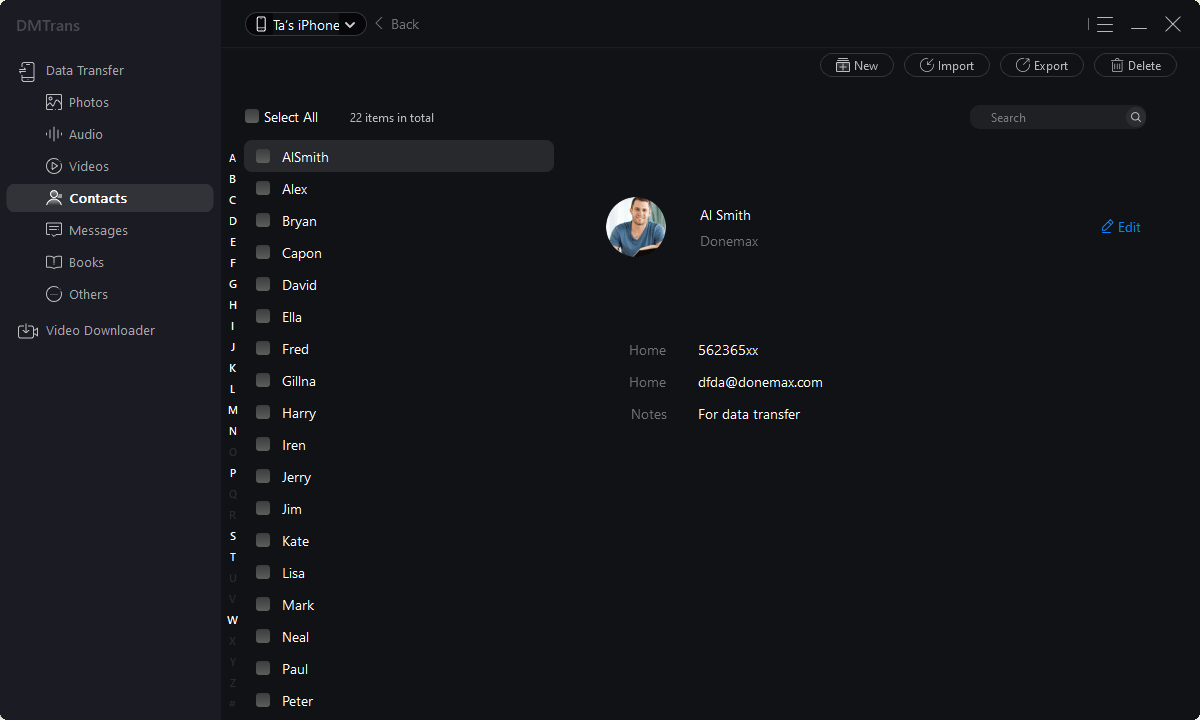Tick the Bryan checkbox

click(263, 220)
